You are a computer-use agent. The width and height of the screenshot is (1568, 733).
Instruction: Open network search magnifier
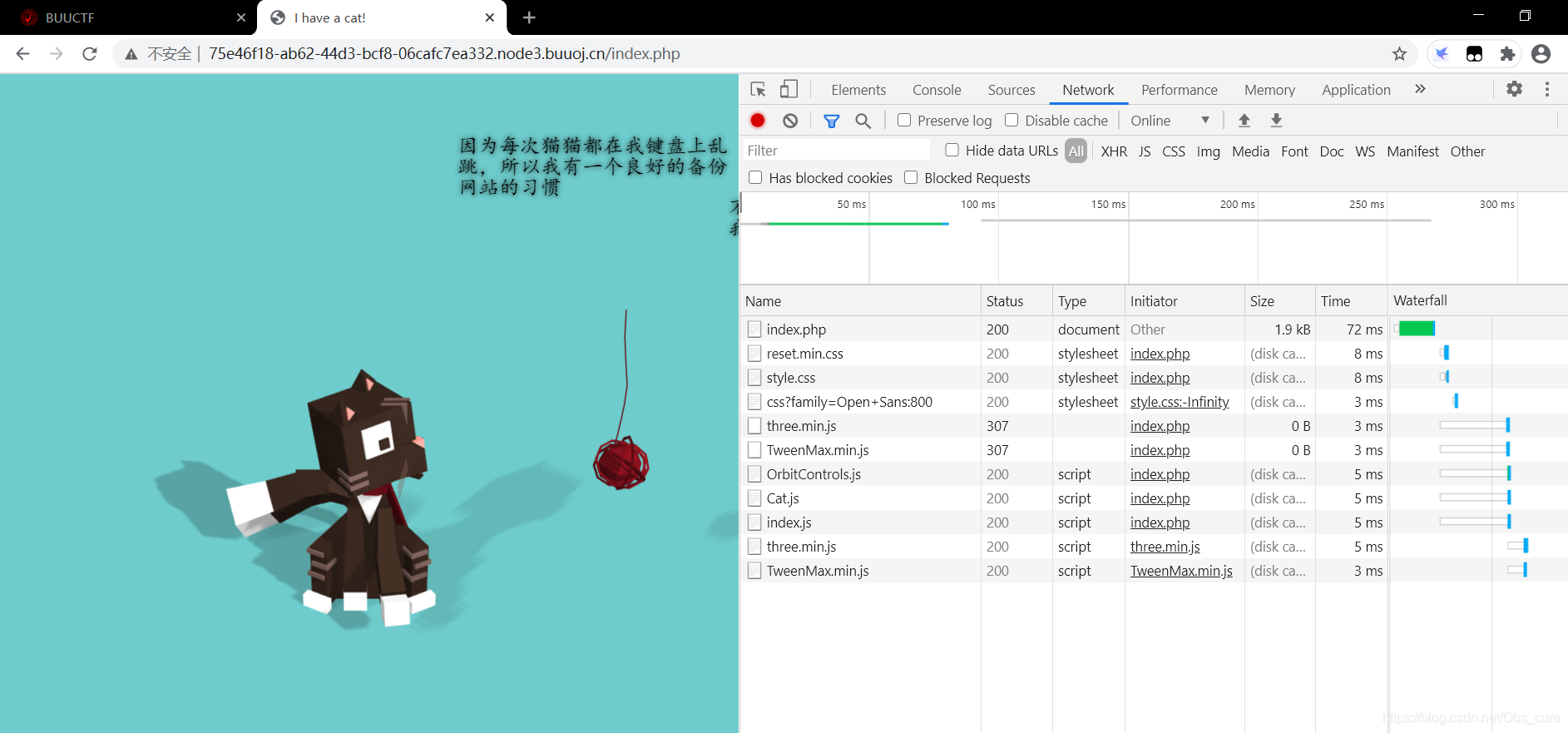[863, 121]
